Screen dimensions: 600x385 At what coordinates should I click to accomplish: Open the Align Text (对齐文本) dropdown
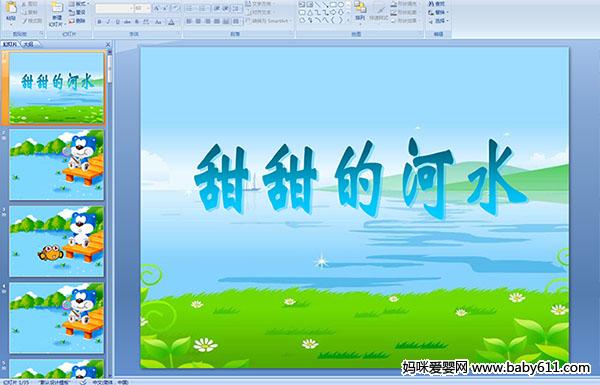[x=260, y=12]
